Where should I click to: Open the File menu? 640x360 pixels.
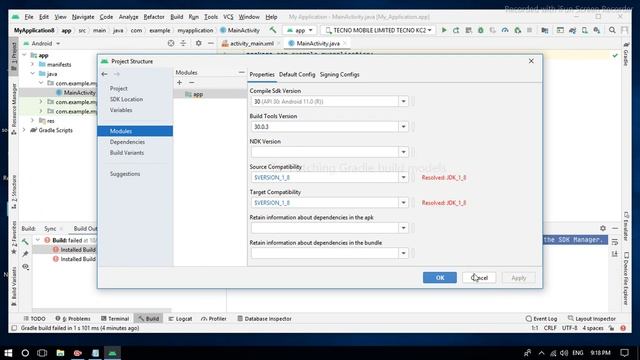pyautogui.click(x=29, y=17)
